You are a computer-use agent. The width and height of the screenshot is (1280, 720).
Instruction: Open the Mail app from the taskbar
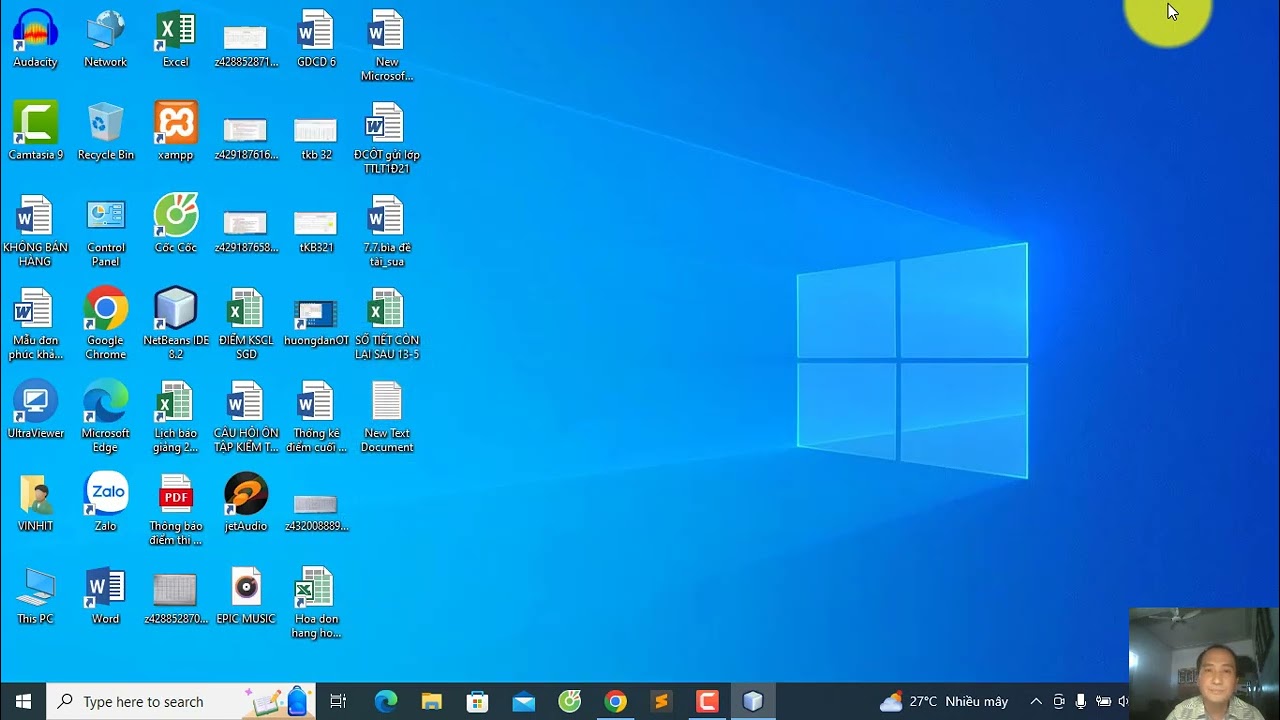(x=523, y=701)
